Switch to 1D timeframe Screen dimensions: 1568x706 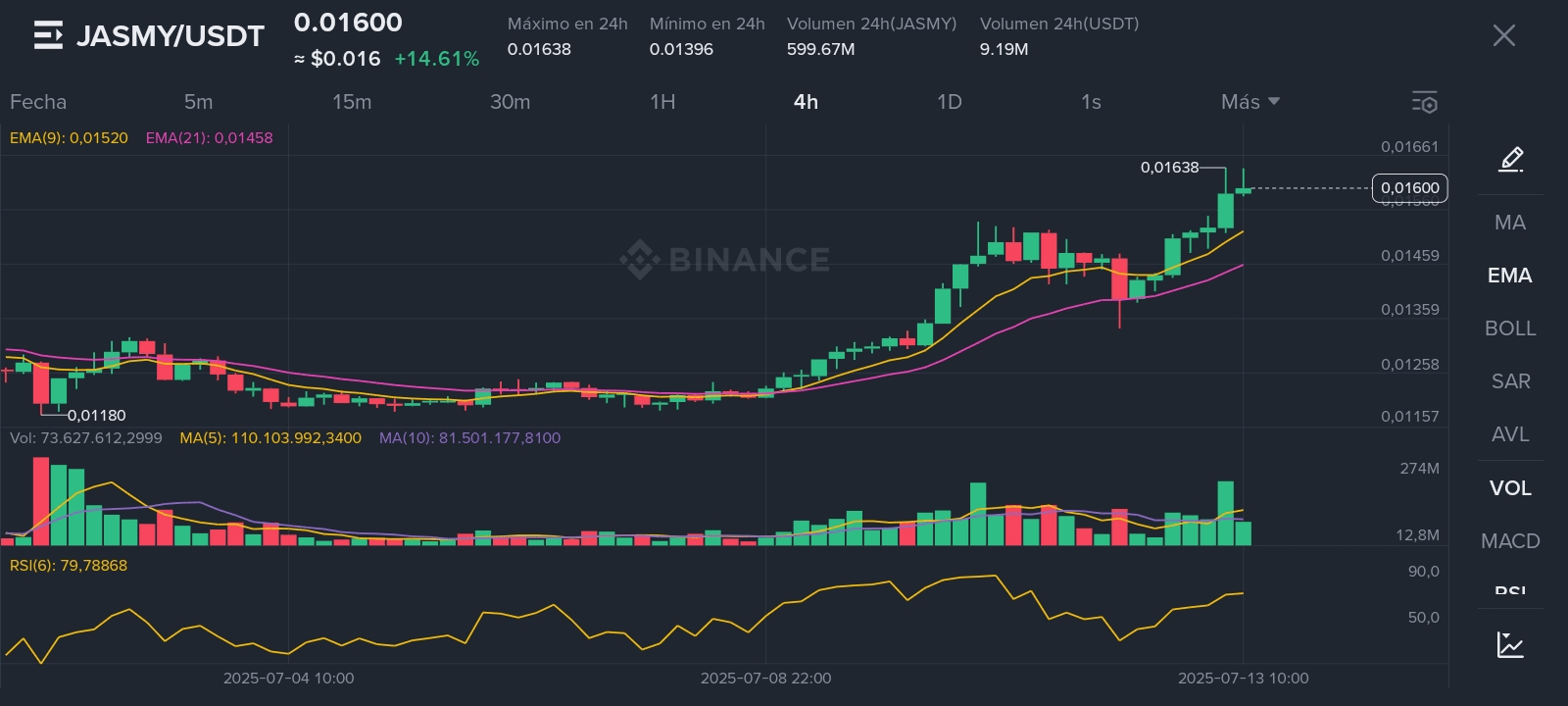pos(950,102)
